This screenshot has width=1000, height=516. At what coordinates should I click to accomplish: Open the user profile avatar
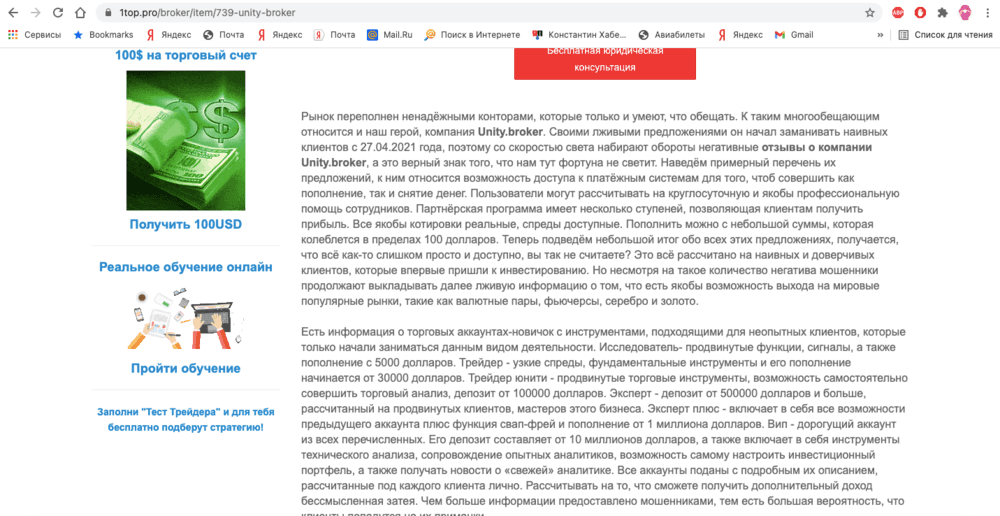965,13
